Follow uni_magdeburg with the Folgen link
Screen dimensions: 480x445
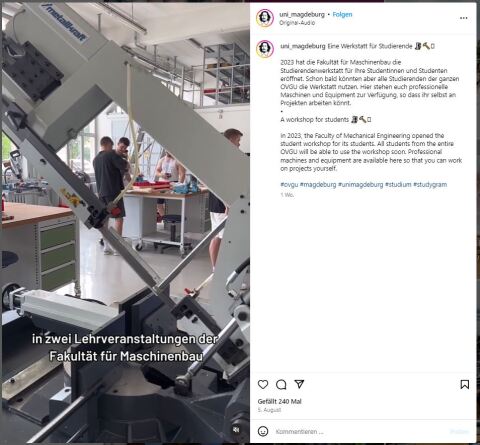(x=342, y=14)
